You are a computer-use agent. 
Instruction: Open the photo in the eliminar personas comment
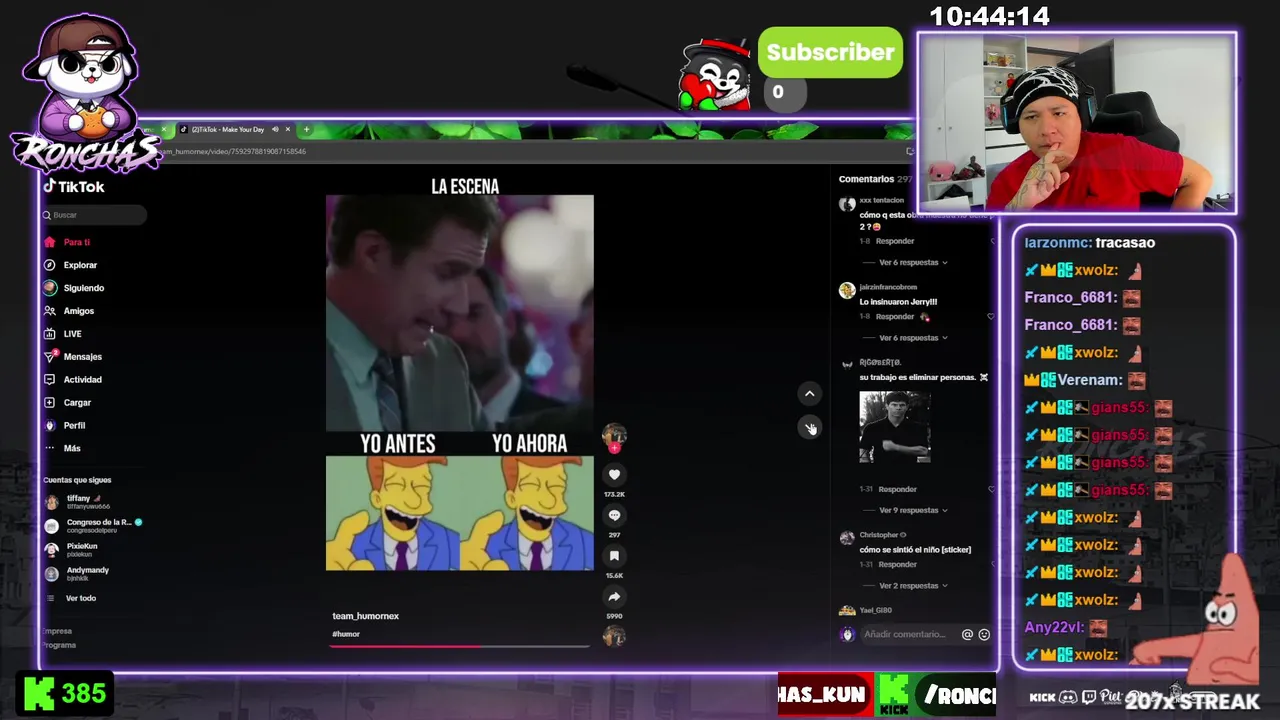pos(894,427)
